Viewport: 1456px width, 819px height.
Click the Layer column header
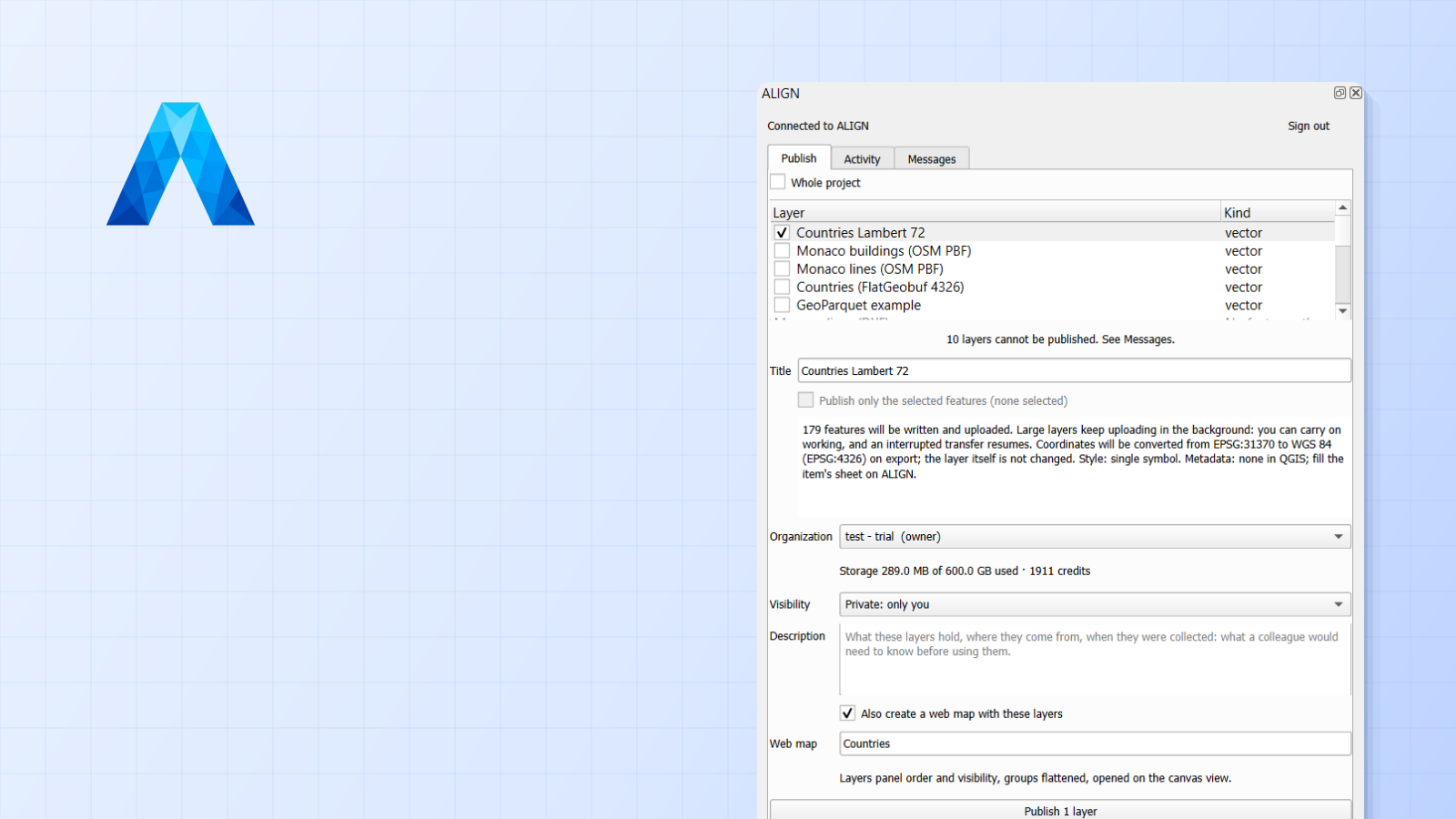coord(995,213)
